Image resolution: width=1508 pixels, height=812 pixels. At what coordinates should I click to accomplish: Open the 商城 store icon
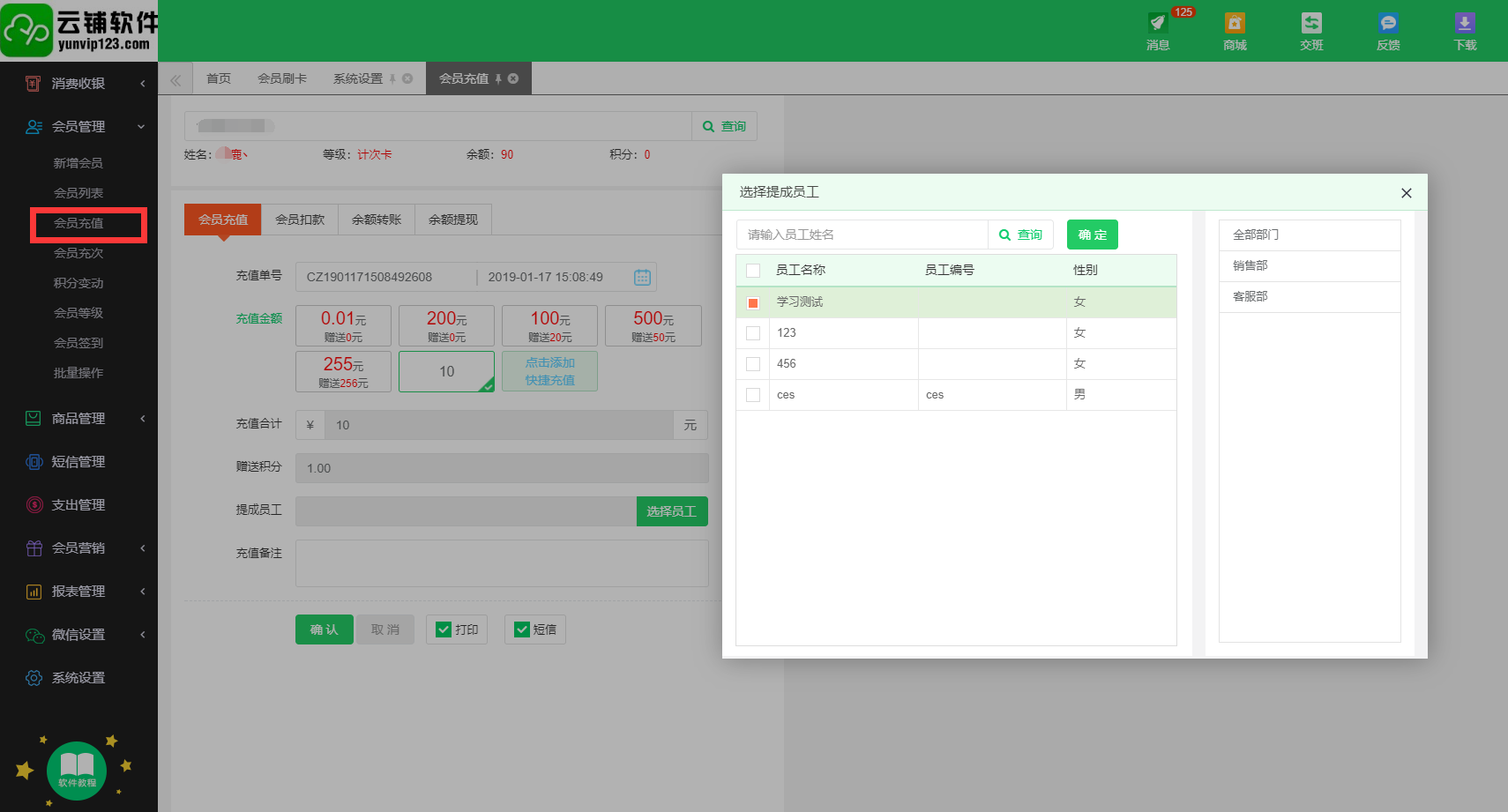[x=1235, y=23]
